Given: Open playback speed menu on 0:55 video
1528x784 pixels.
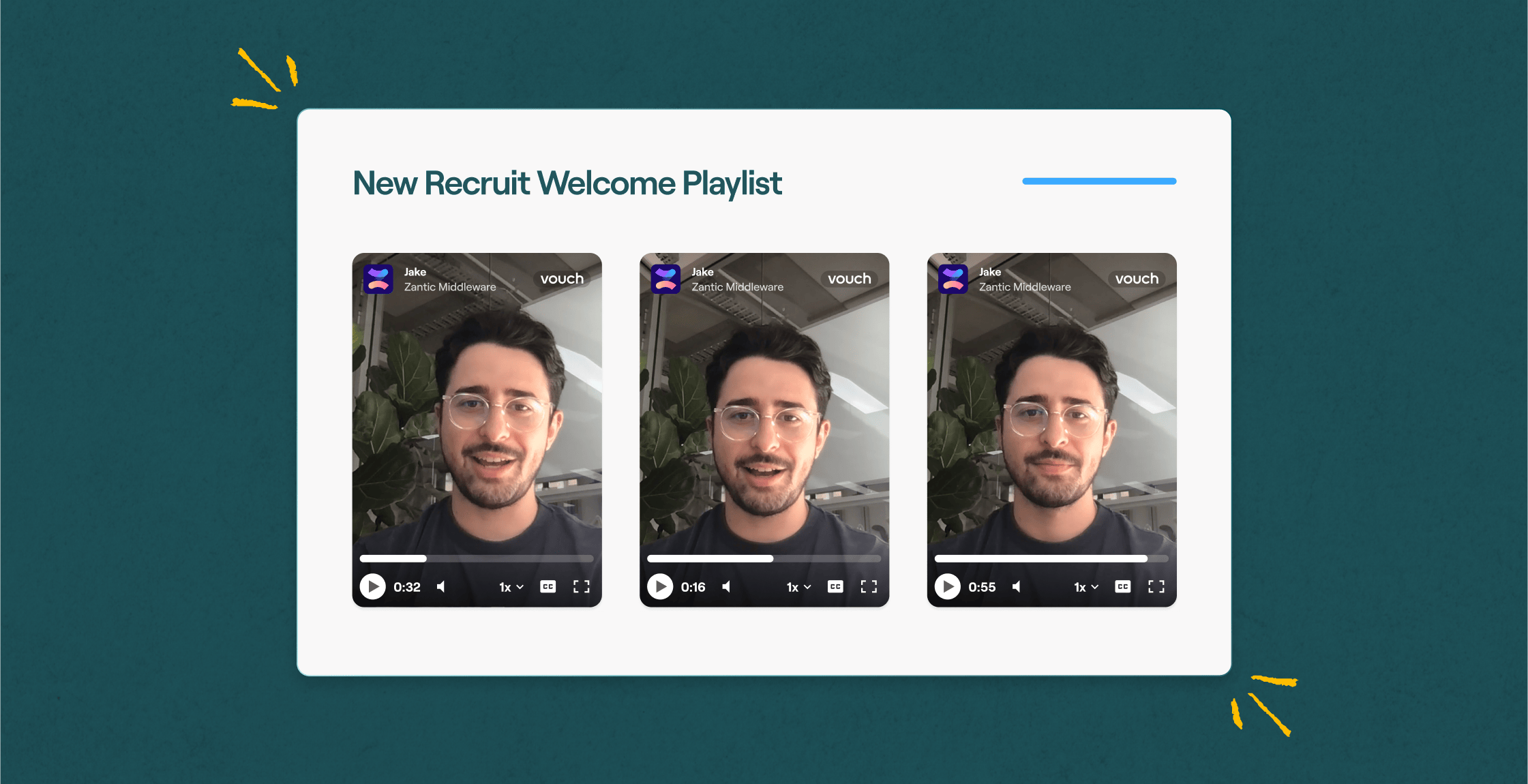Looking at the screenshot, I should point(1086,587).
